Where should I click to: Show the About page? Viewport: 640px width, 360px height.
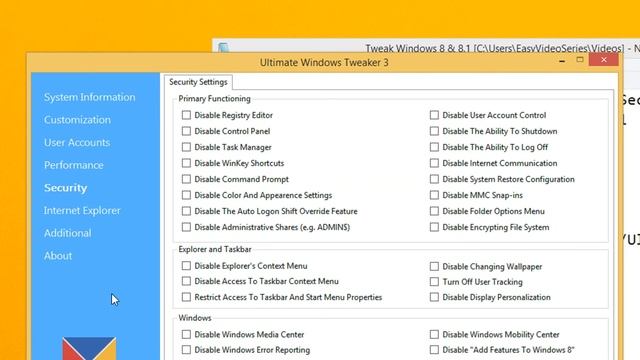pos(58,256)
